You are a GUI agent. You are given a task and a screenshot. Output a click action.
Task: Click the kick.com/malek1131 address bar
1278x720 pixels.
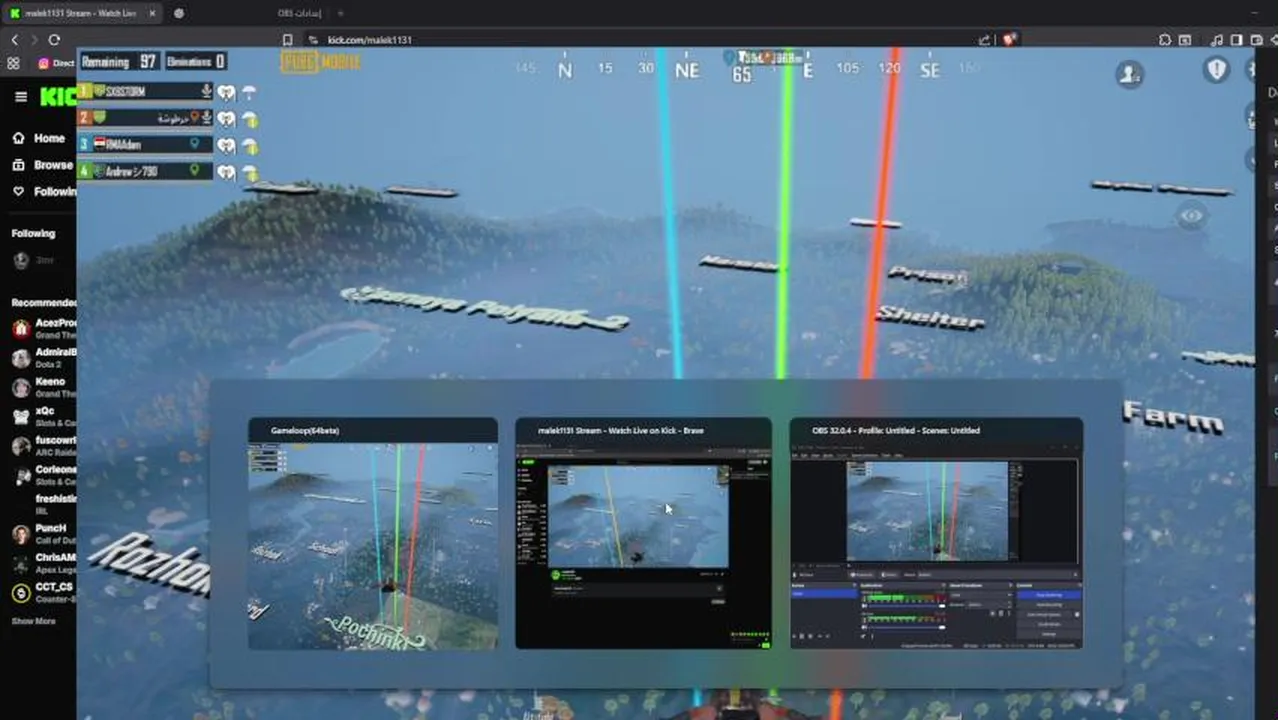[640, 40]
